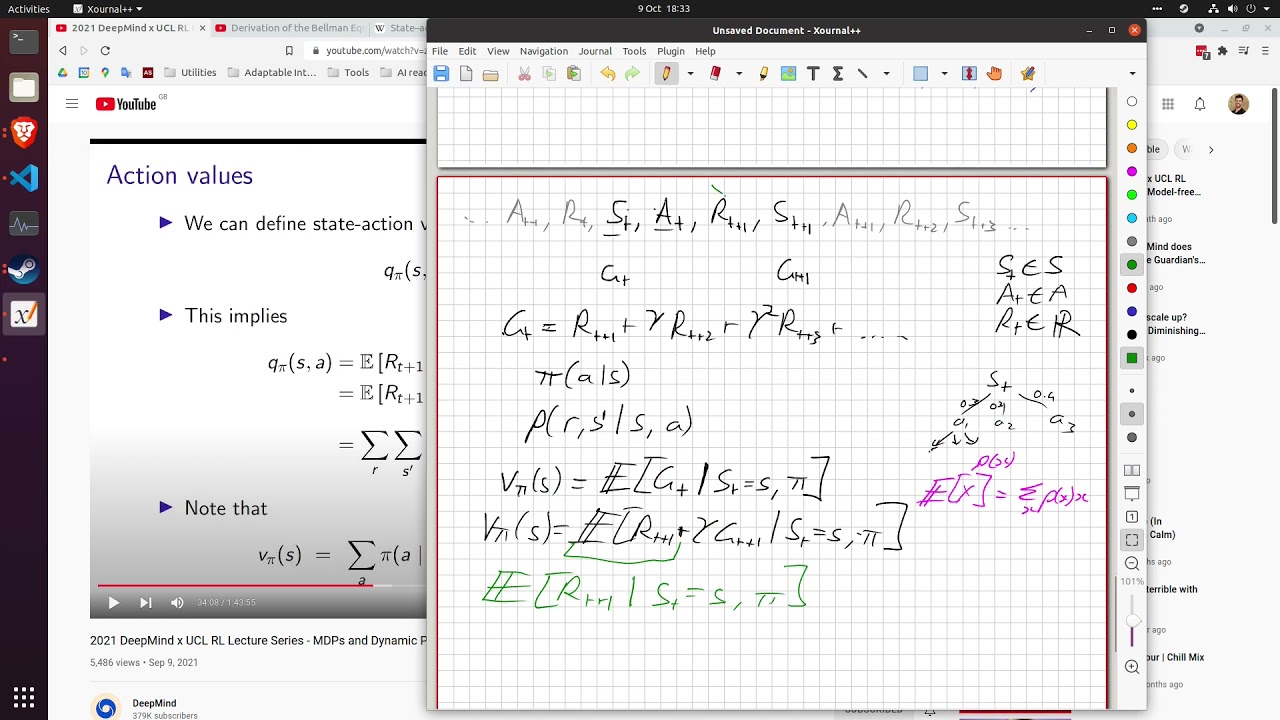Toggle presentation mode
Viewport: 1280px width, 720px height.
[1132, 493]
